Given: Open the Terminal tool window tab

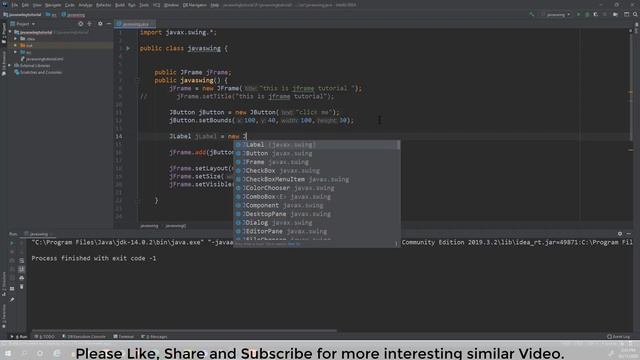Looking at the screenshot, I should point(124,337).
